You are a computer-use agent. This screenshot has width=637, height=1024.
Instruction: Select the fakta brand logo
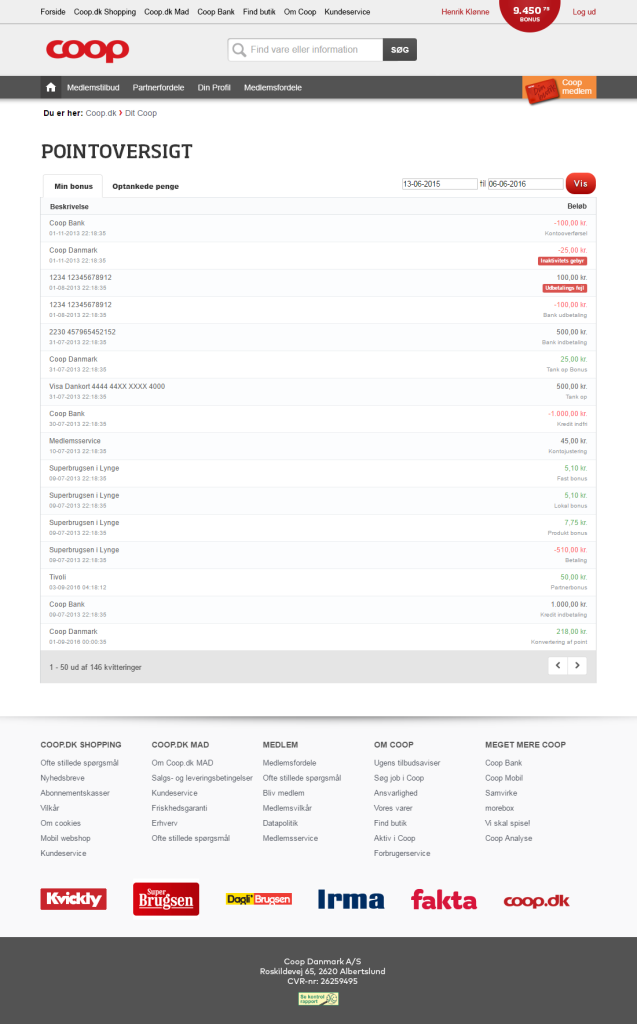443,900
